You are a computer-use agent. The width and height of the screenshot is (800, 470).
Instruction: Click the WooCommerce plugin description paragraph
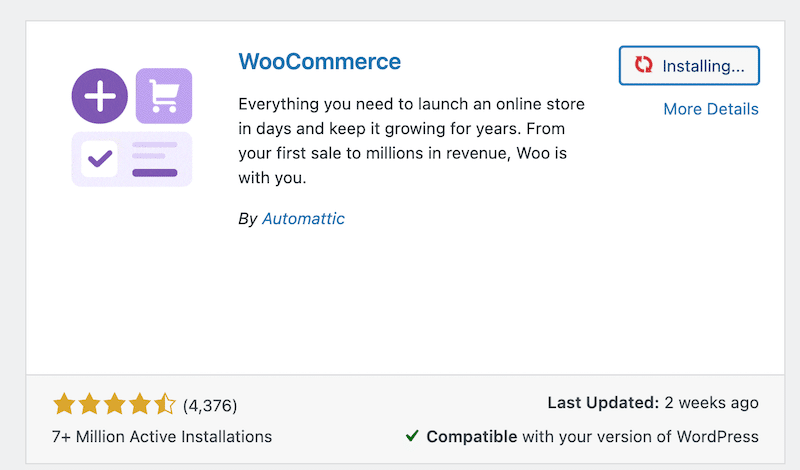tap(412, 141)
